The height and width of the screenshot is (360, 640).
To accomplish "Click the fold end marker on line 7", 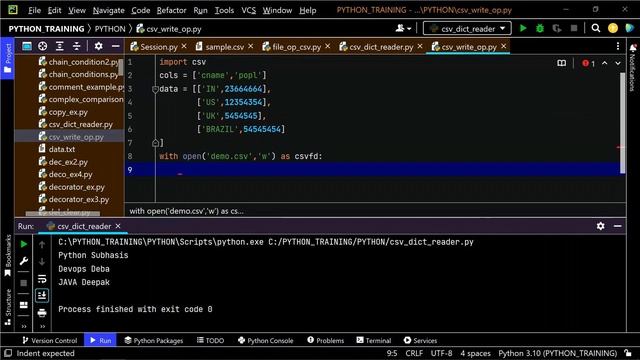I will (x=155, y=143).
